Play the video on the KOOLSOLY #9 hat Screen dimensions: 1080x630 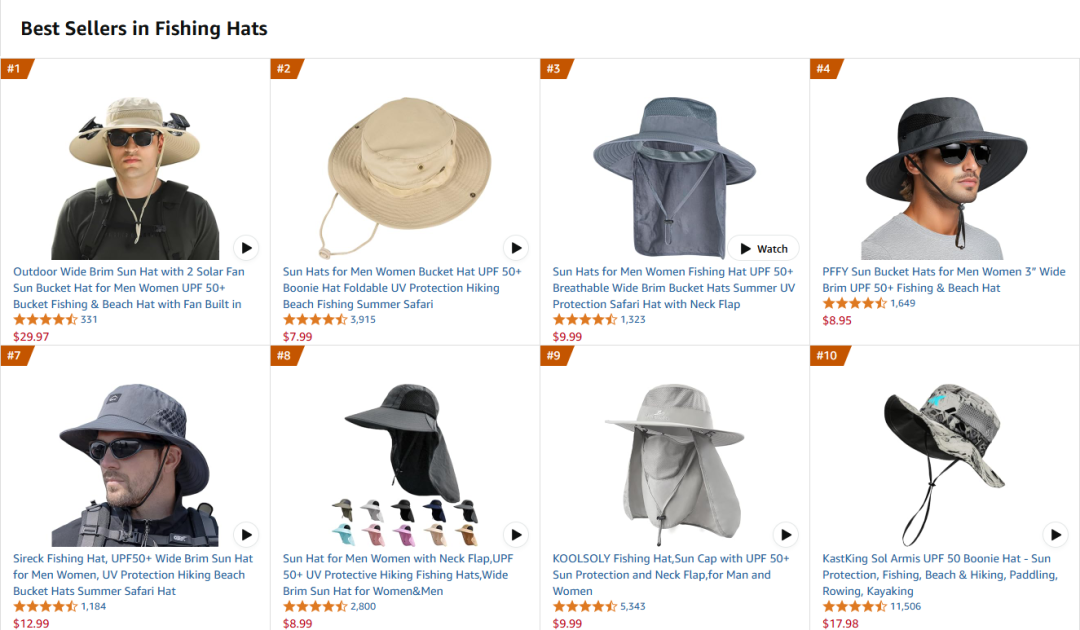(786, 534)
